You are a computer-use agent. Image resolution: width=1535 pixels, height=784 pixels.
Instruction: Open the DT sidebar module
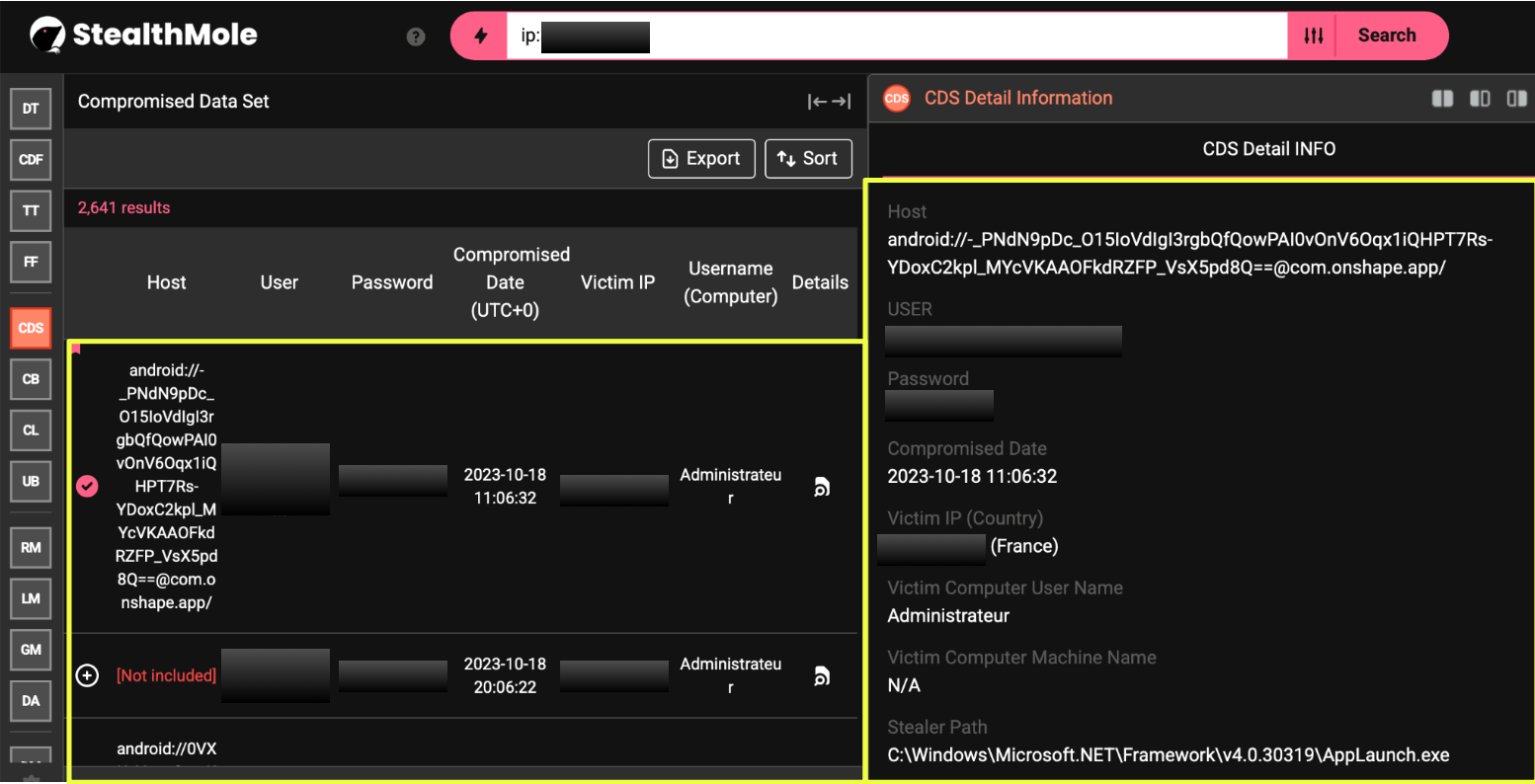31,109
